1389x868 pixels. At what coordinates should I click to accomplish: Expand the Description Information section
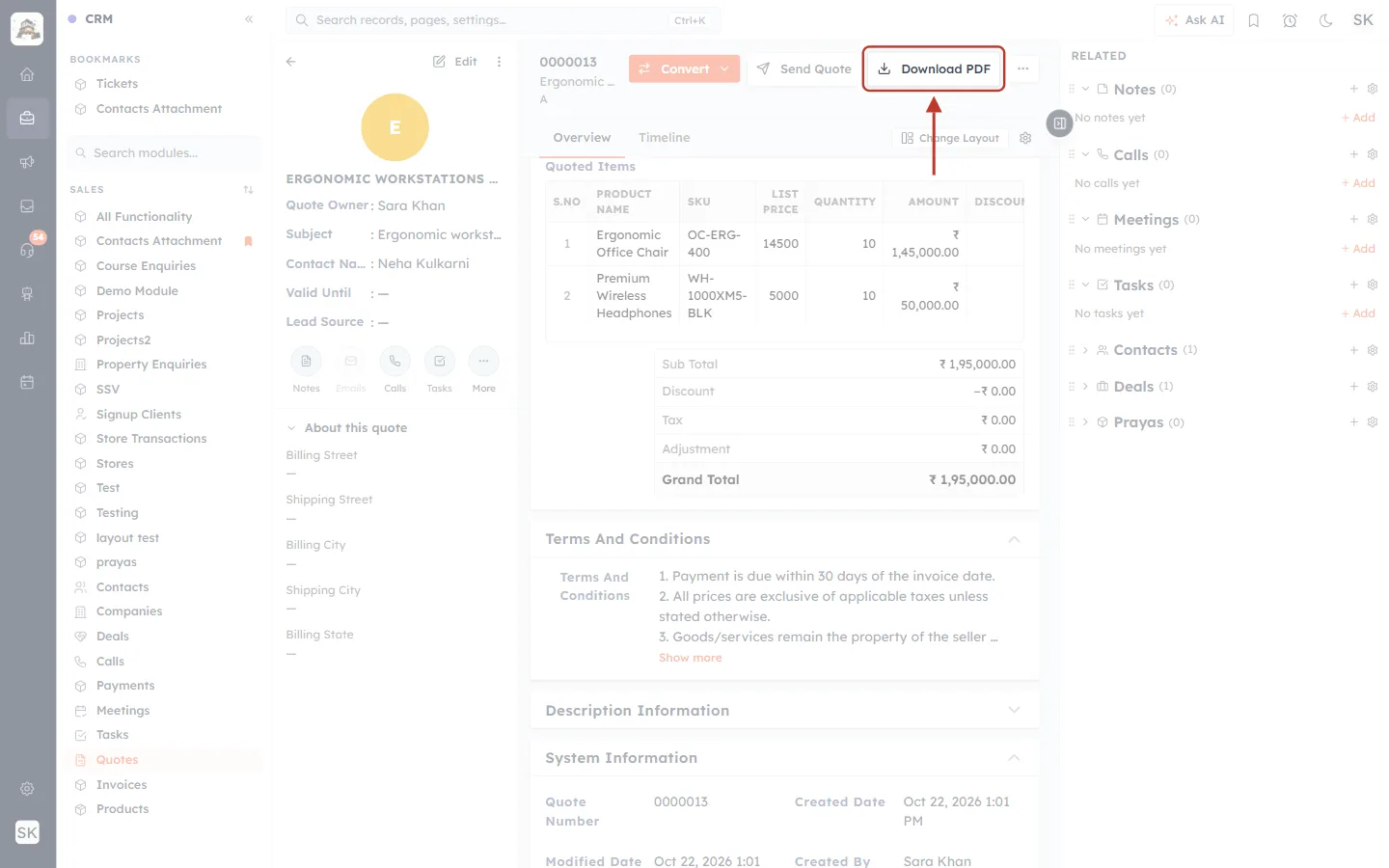pos(1014,711)
